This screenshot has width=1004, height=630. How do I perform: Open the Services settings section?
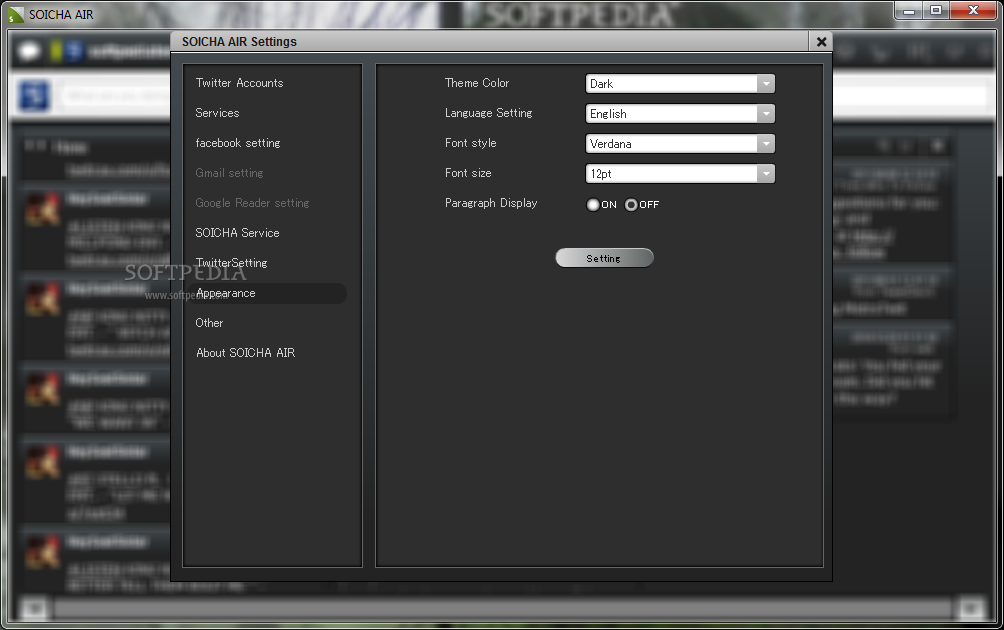[217, 113]
